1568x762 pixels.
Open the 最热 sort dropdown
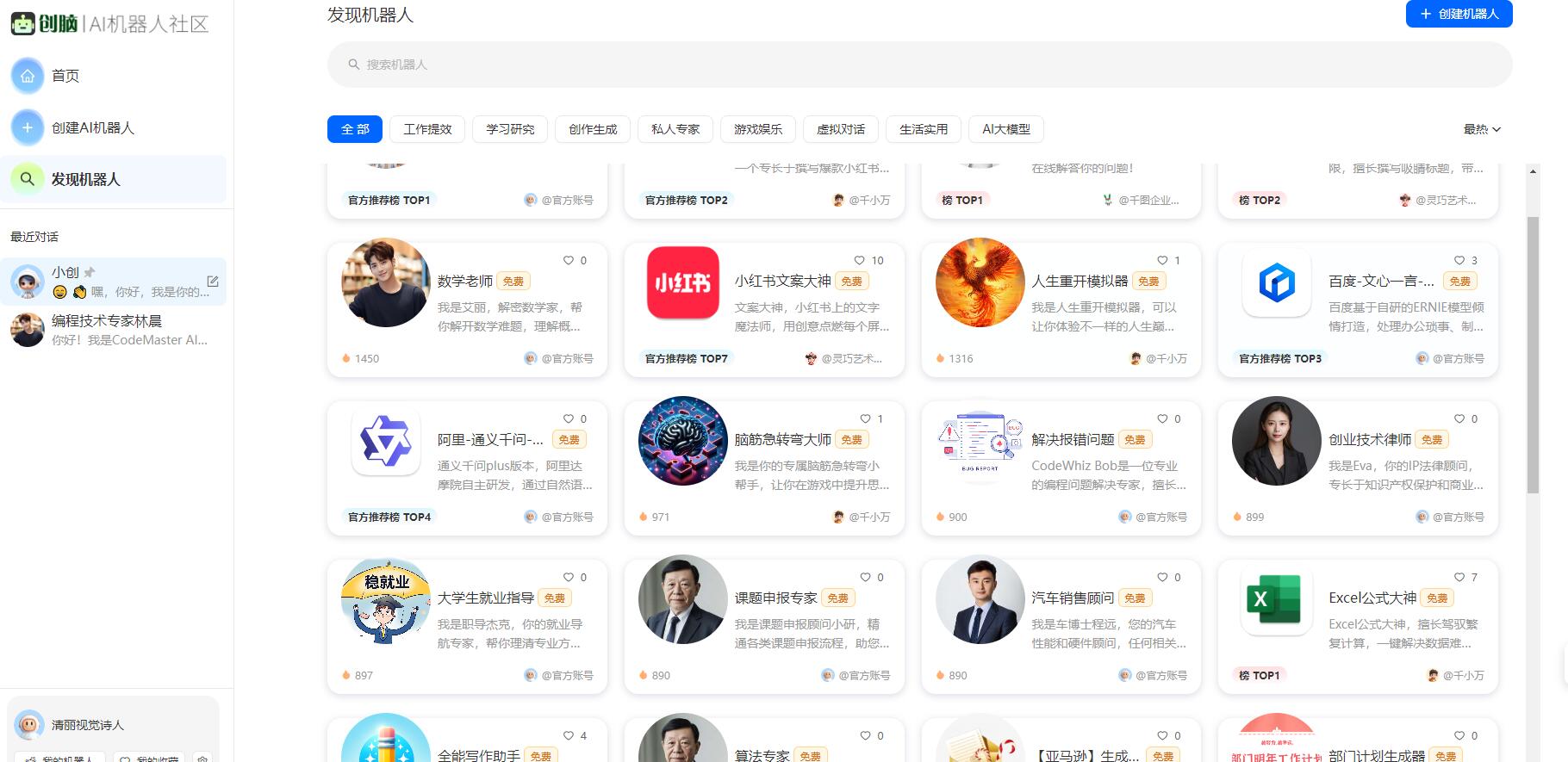[x=1482, y=129]
